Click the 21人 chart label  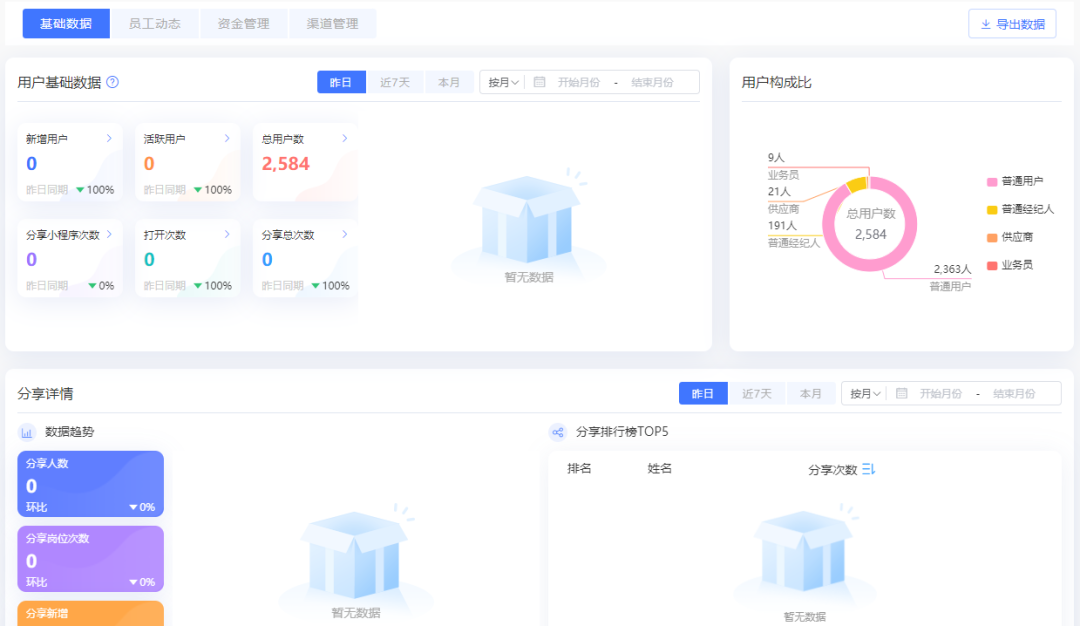[779, 191]
